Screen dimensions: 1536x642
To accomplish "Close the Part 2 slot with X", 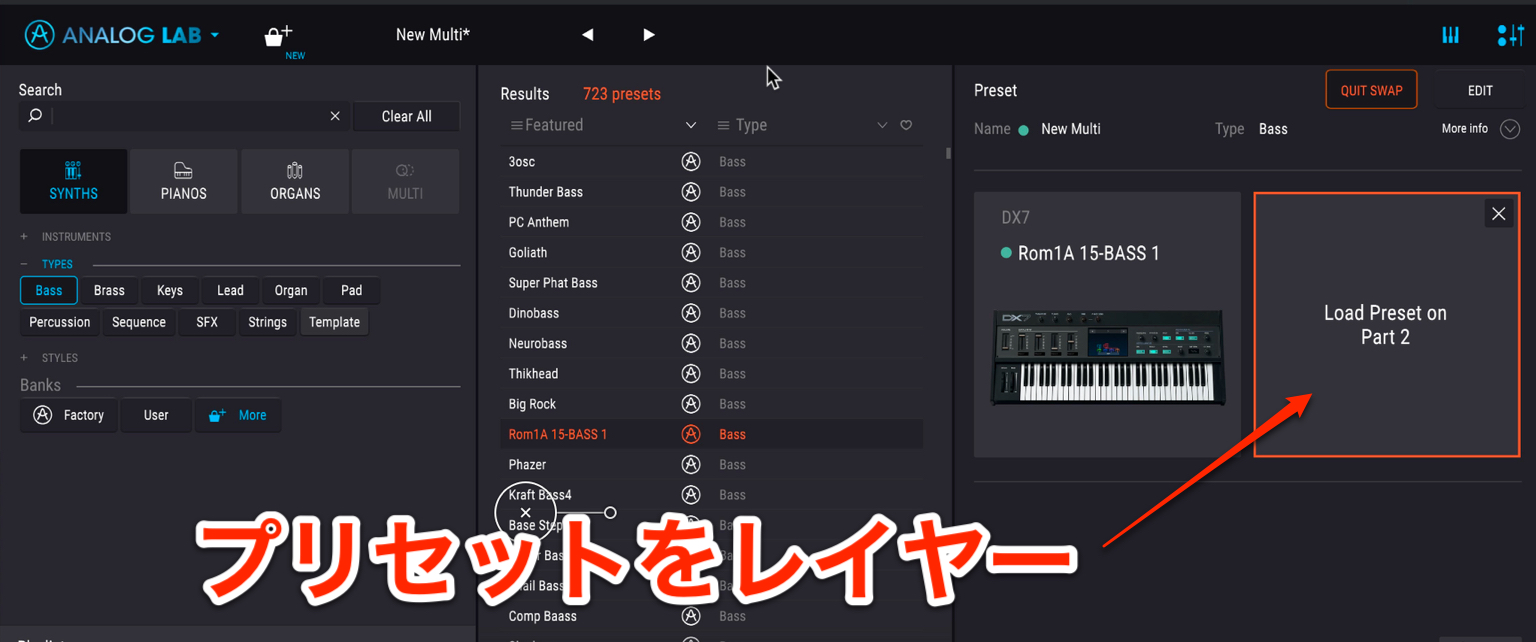I will click(x=1498, y=213).
